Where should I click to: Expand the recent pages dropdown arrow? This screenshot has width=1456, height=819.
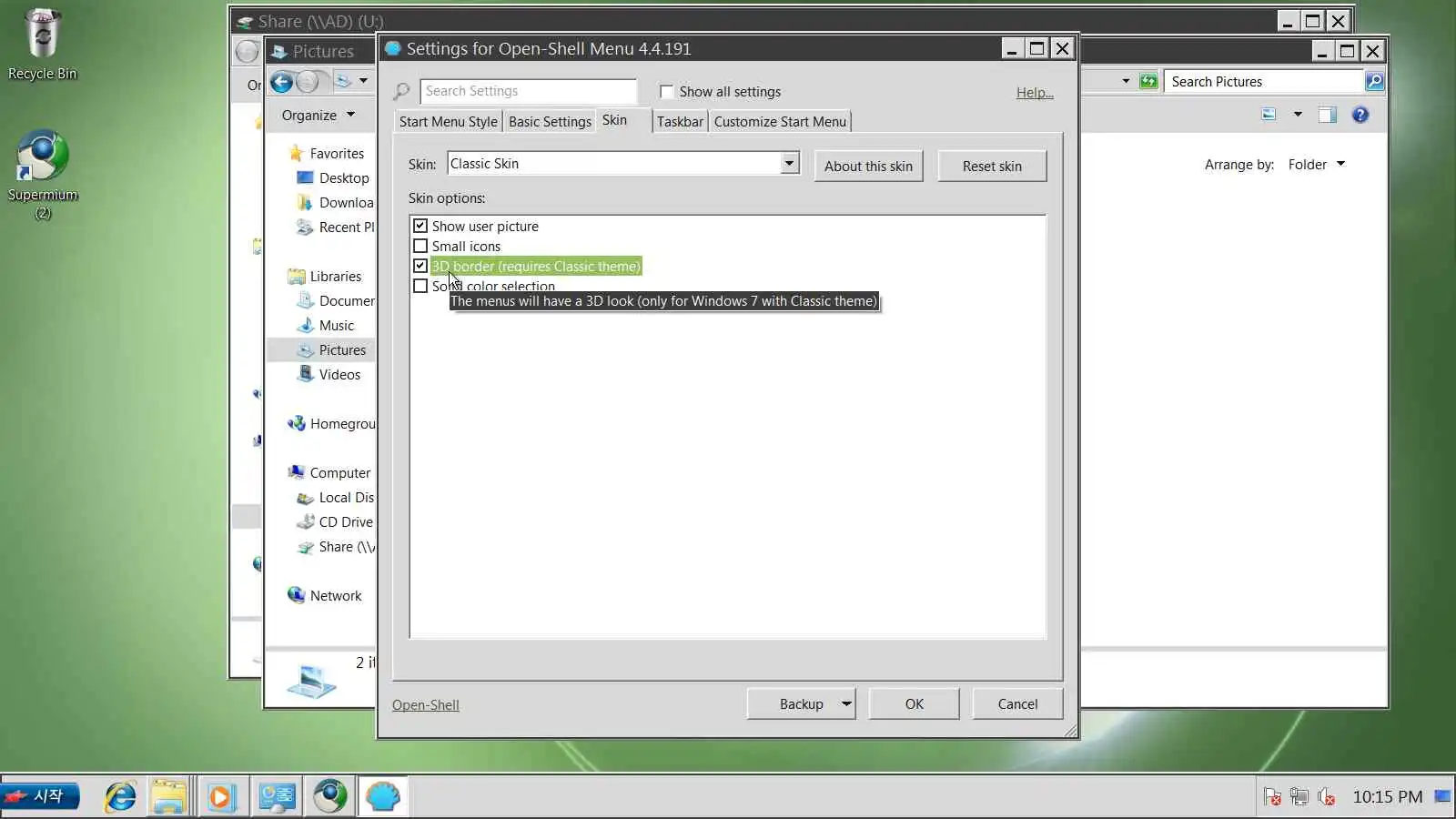click(x=363, y=81)
